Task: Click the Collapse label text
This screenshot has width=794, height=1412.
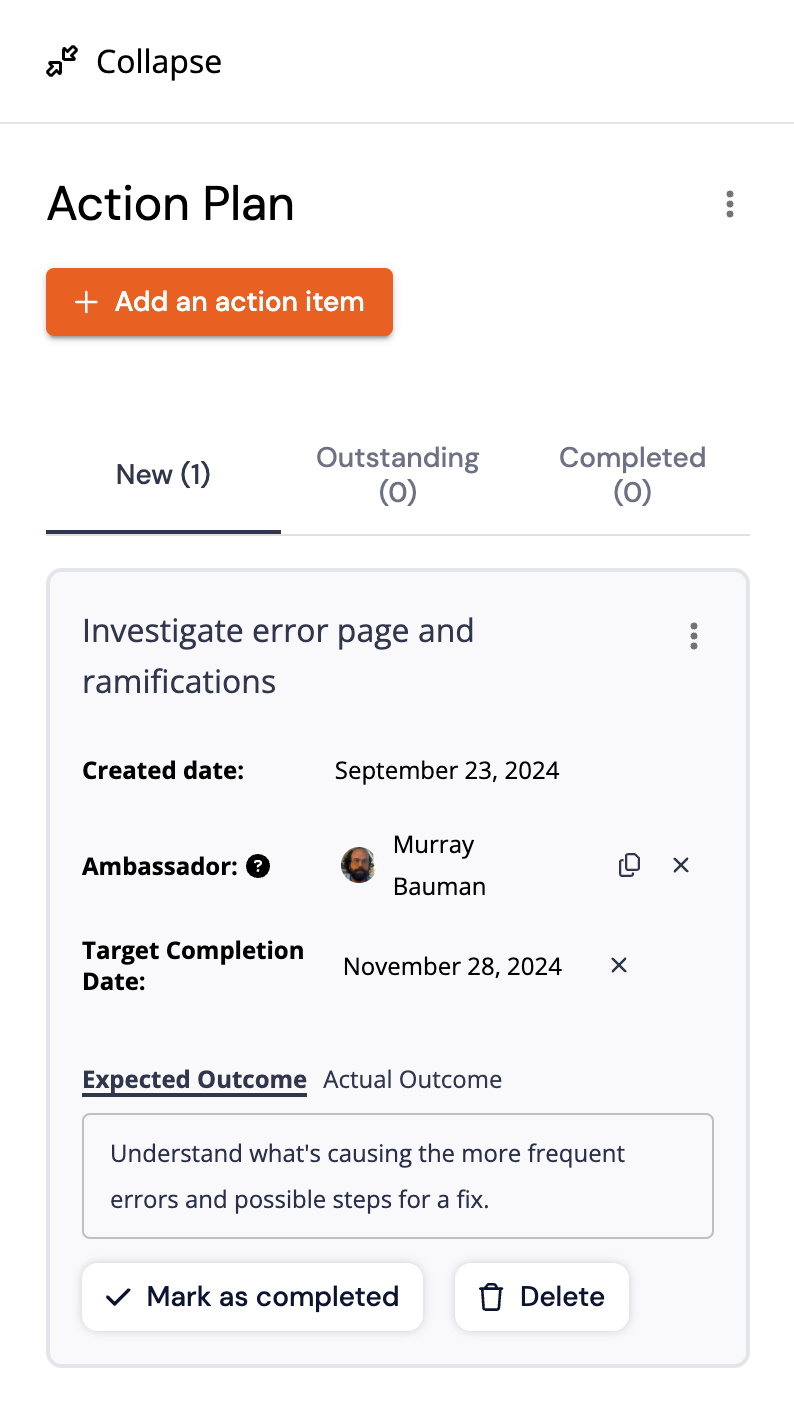Action: click(159, 62)
